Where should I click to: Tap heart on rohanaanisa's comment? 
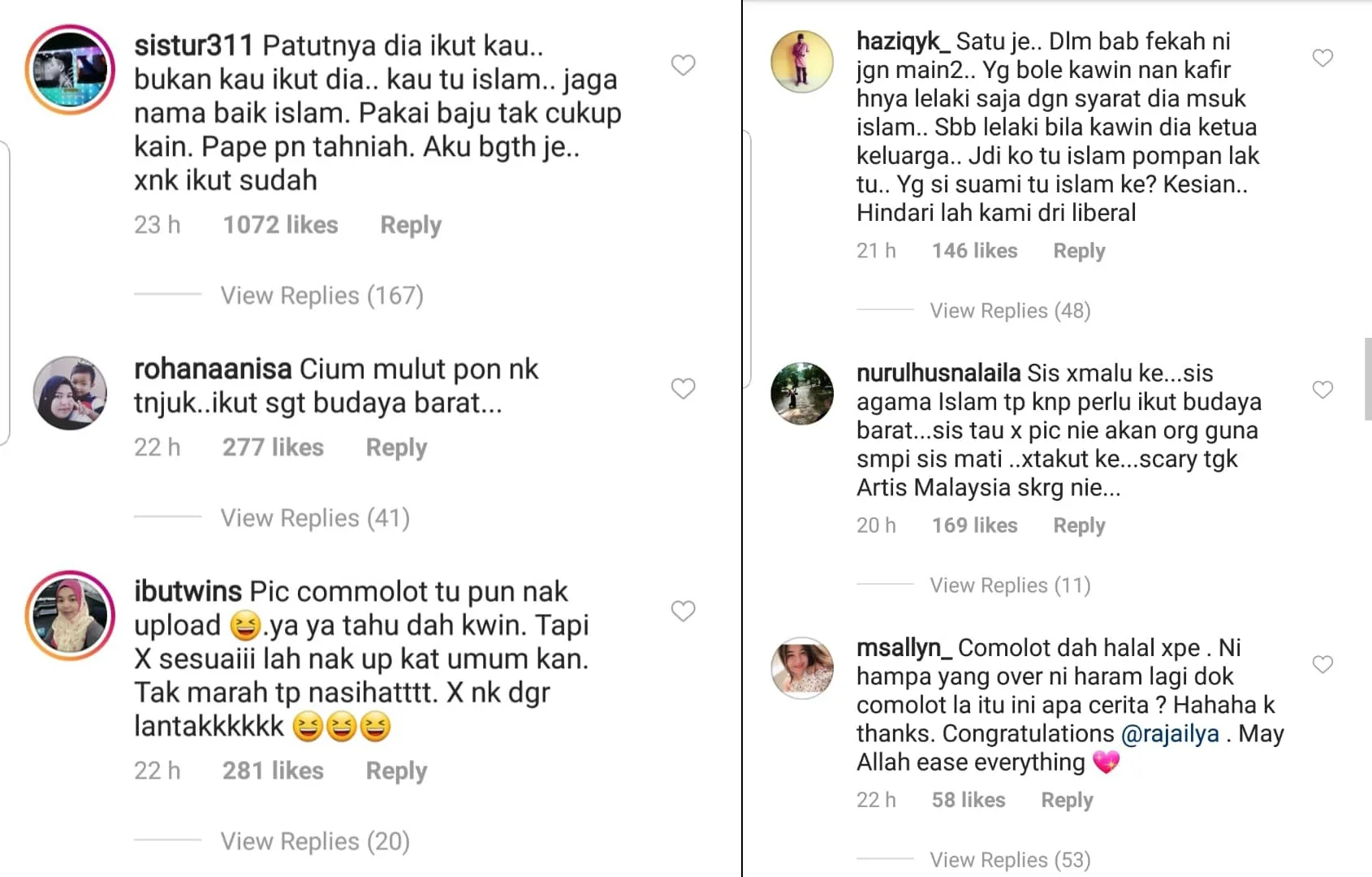tap(683, 389)
